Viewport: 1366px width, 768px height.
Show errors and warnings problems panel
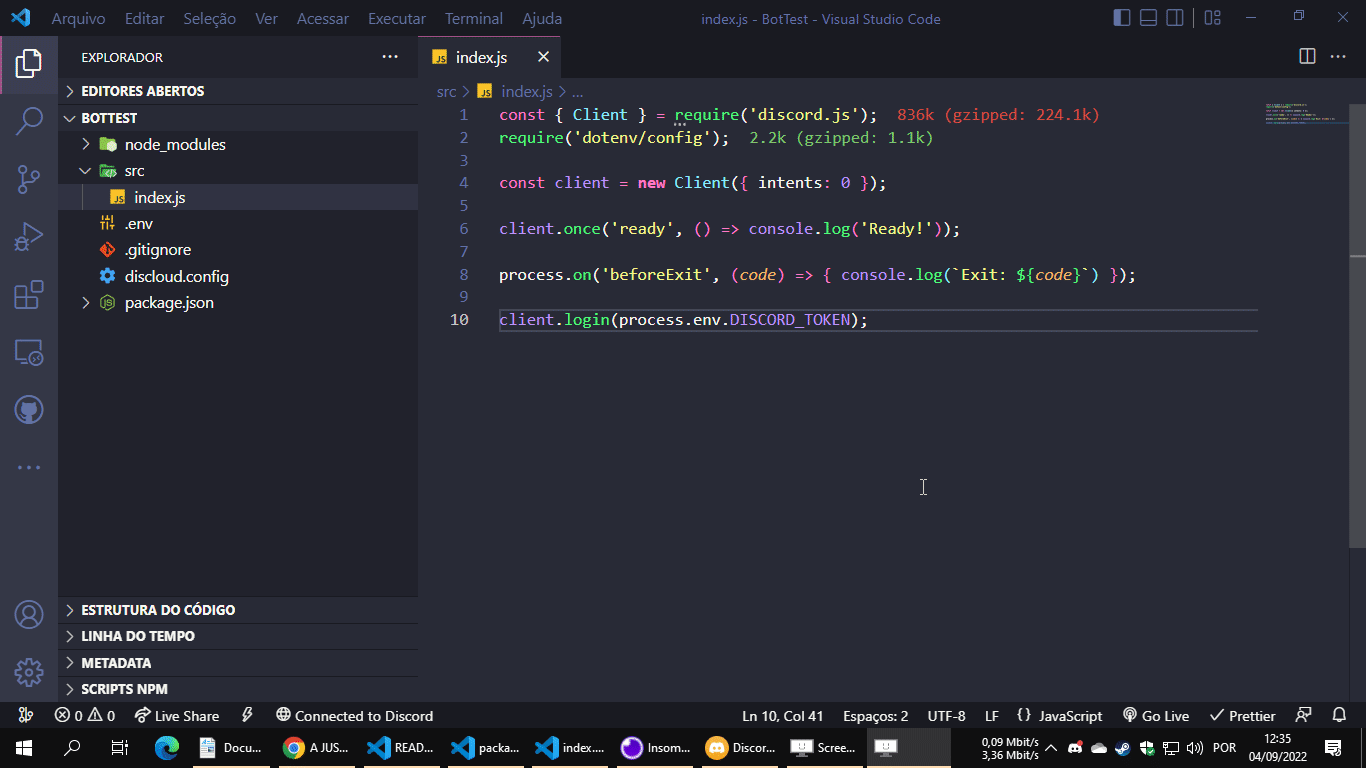(x=85, y=716)
